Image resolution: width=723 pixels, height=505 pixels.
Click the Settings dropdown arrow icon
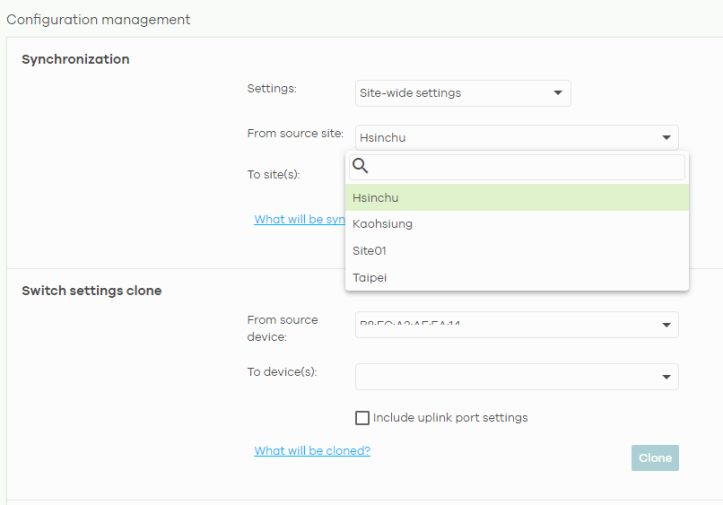point(558,94)
